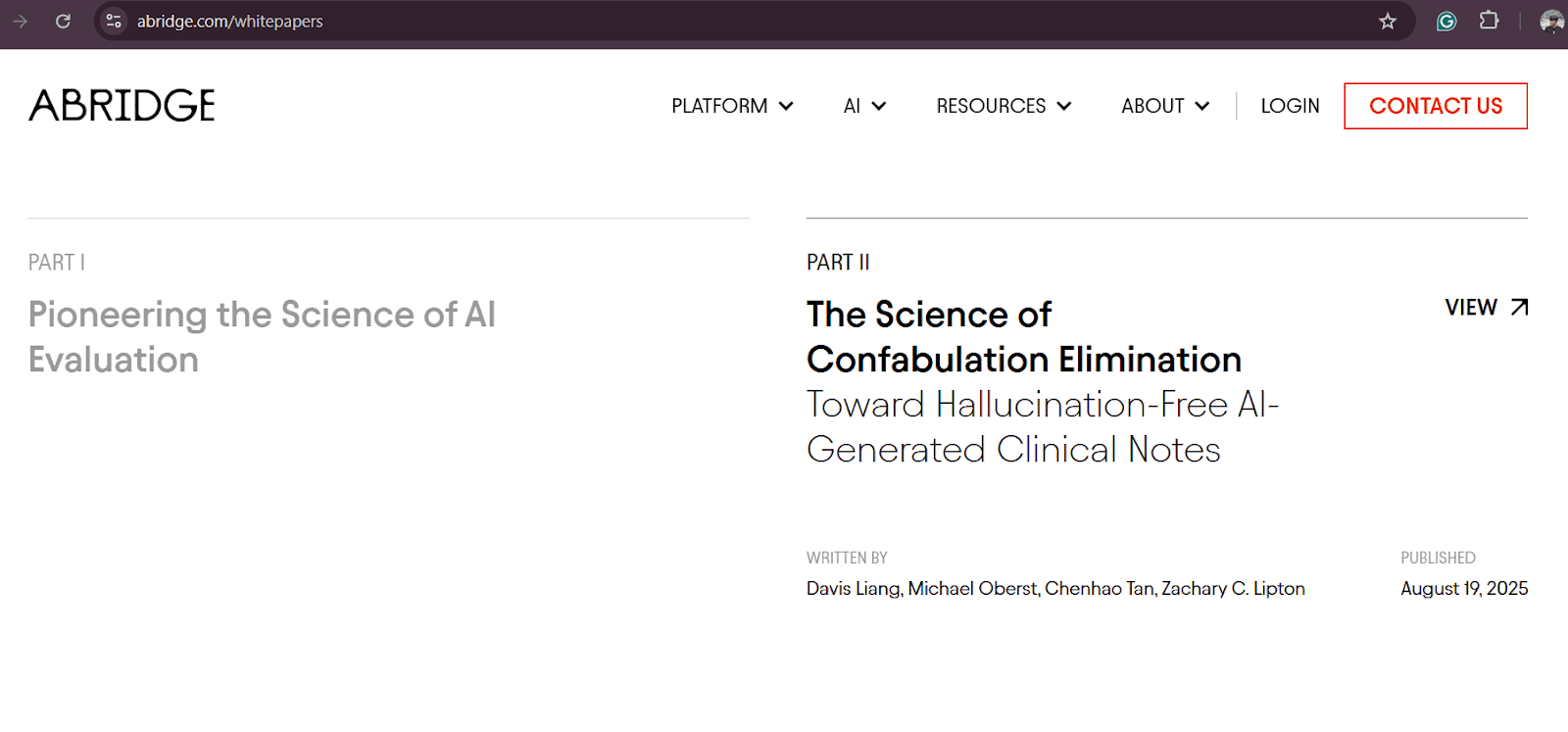Open the ABOUT menu item

[x=1152, y=106]
